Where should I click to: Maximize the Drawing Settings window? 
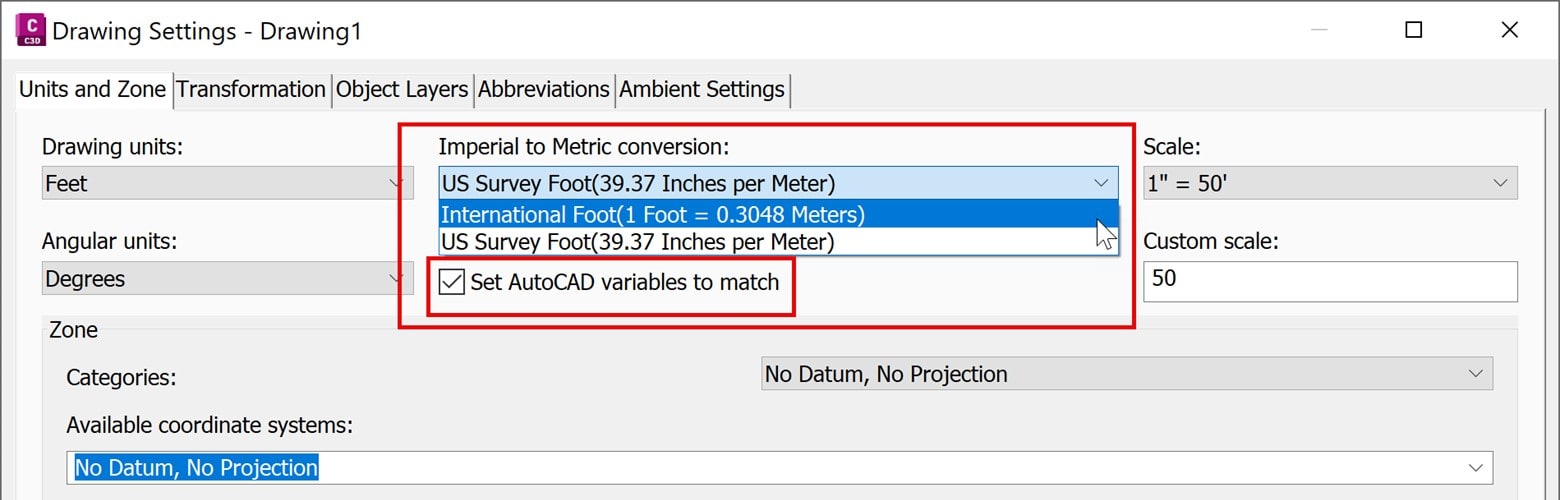(x=1413, y=30)
